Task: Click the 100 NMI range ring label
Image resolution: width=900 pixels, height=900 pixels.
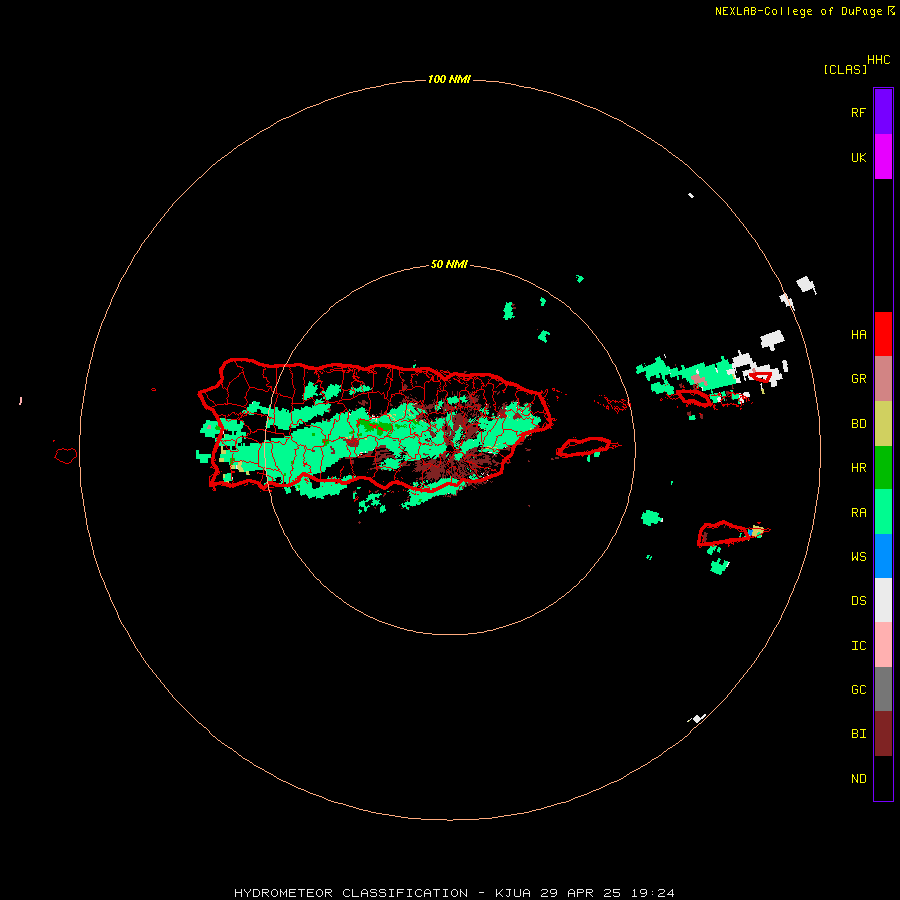Action: tap(449, 79)
